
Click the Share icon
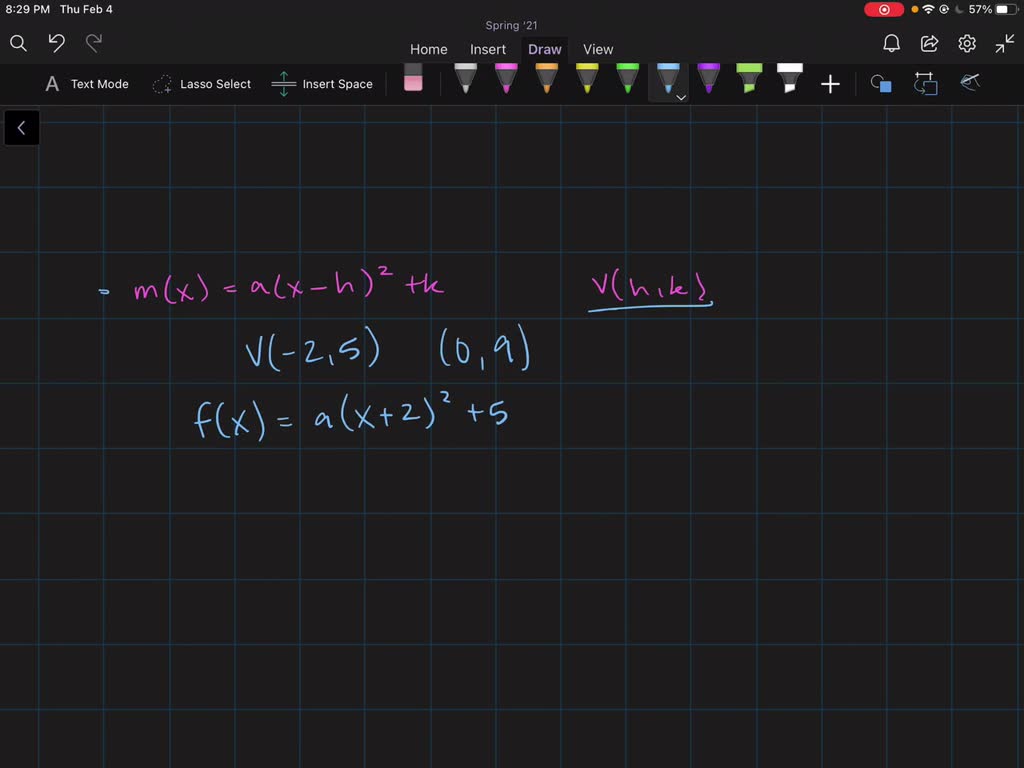coord(928,43)
